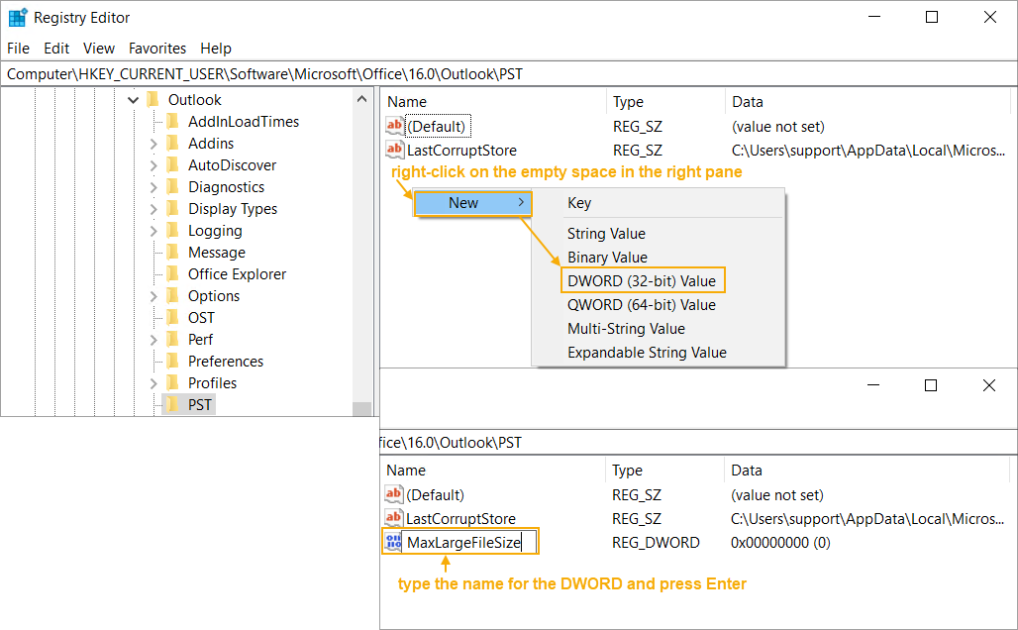This screenshot has height=630, width=1018.
Task: Open the File menu
Action: (18, 48)
